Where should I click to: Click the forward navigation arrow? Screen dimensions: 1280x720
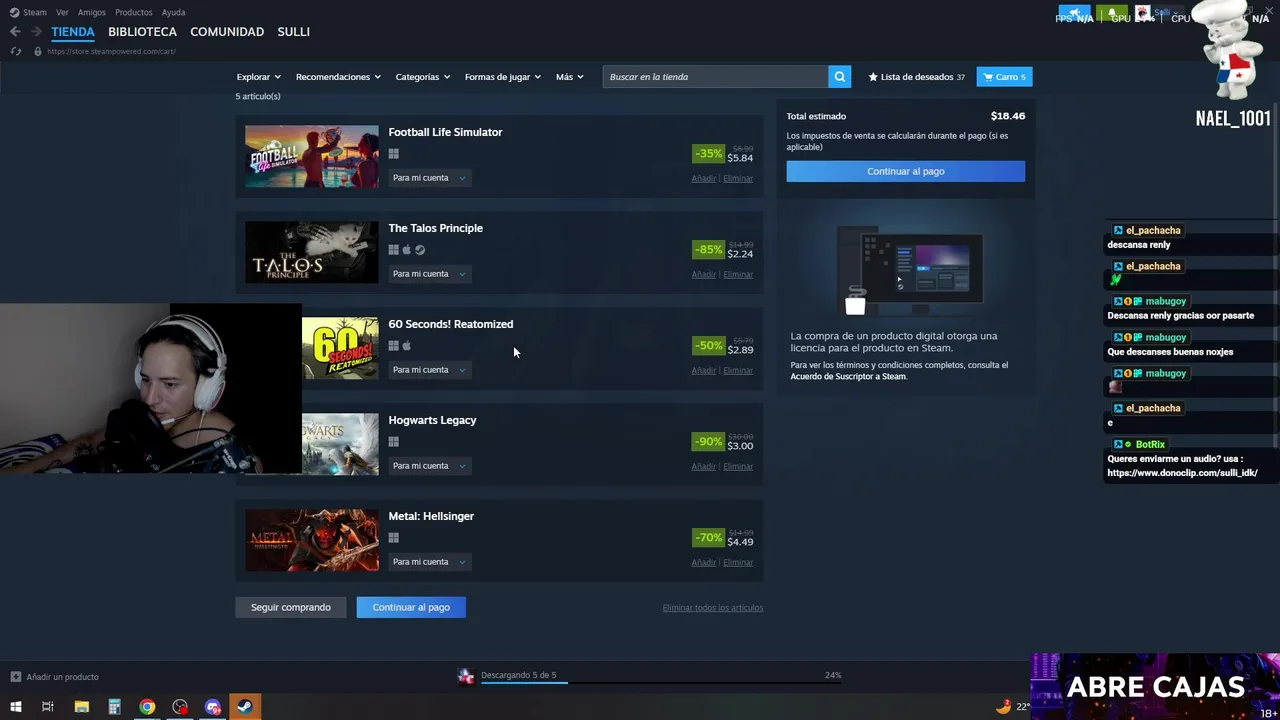(x=36, y=32)
